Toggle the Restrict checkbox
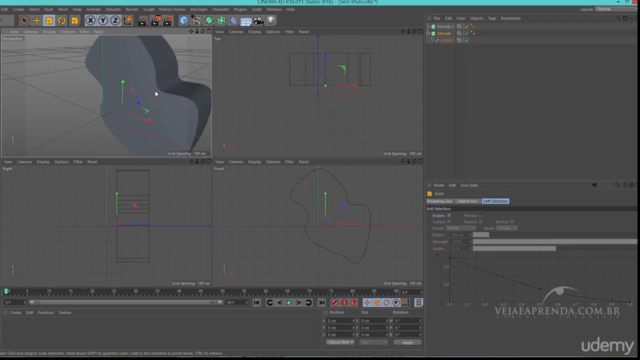The height and width of the screenshot is (360, 640). (x=512, y=222)
